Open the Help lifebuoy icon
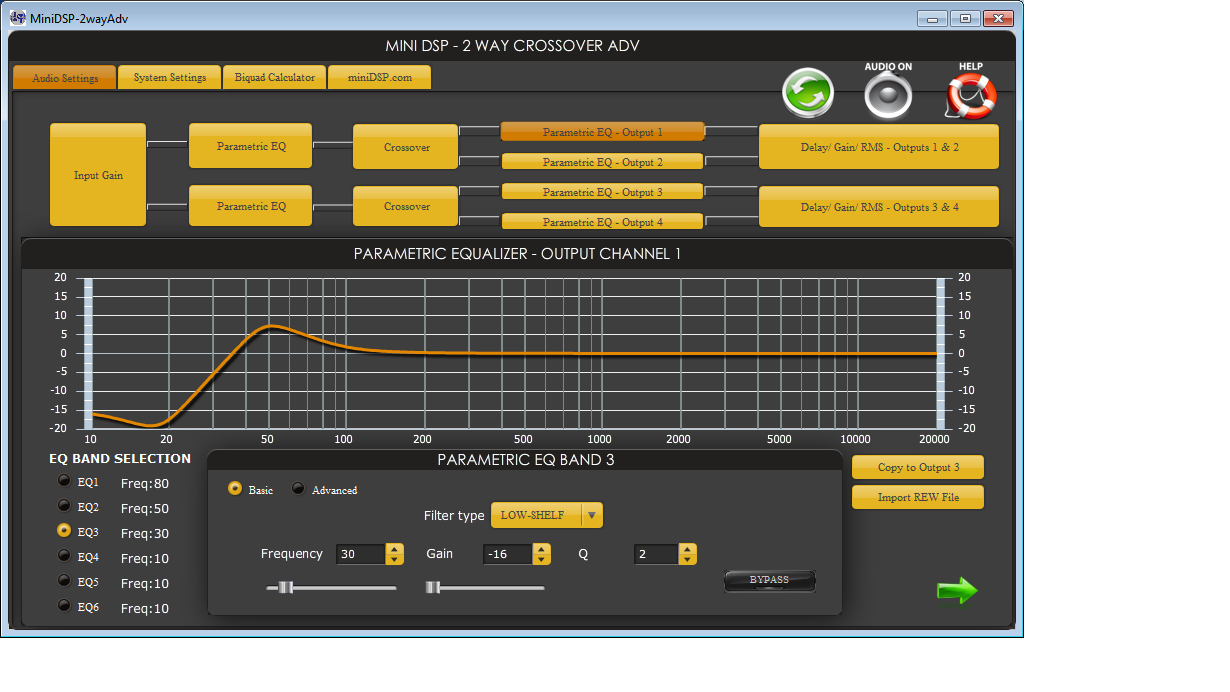This screenshot has width=1230, height=692. [971, 96]
